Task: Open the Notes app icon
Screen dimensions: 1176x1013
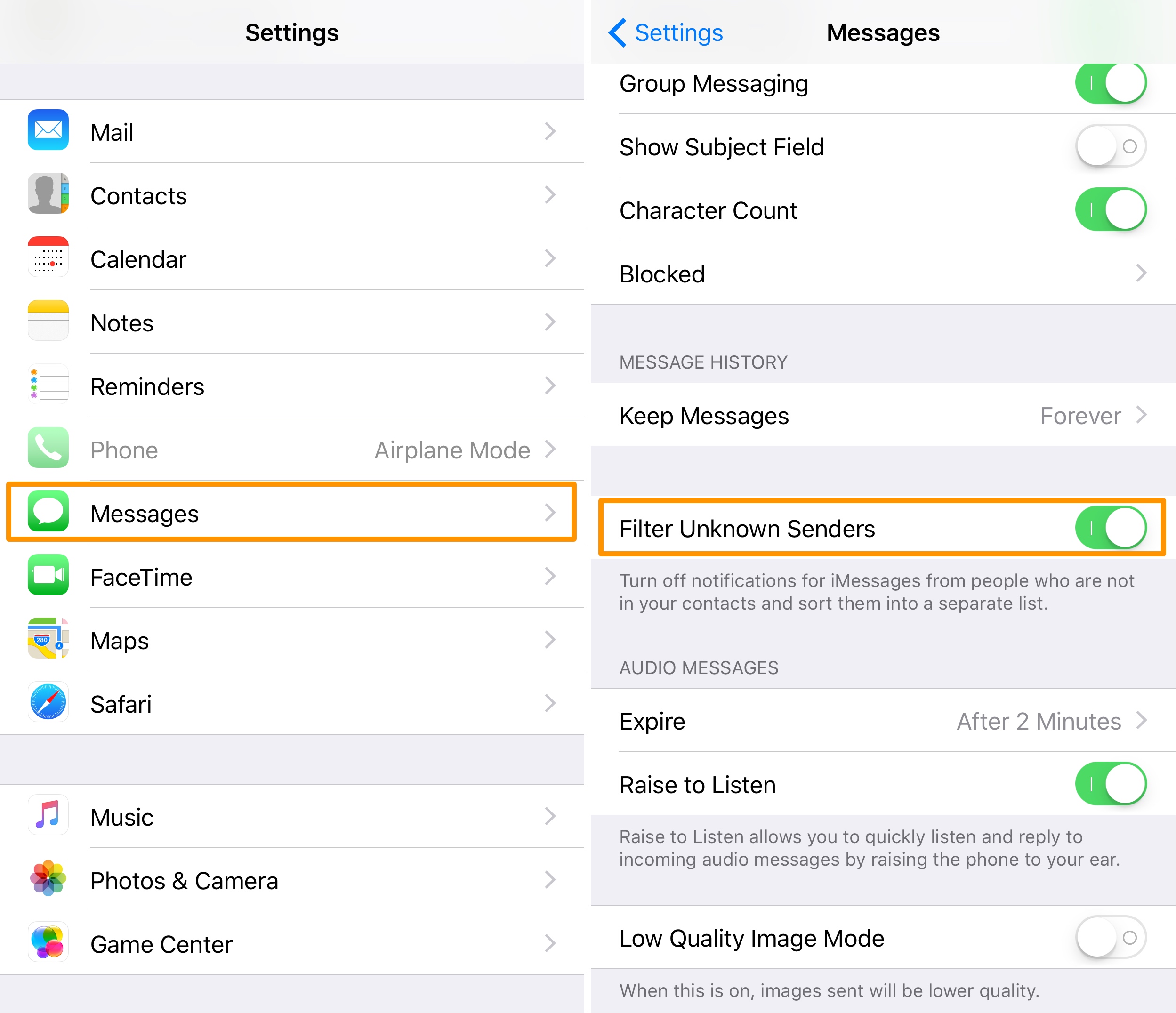Action: click(x=48, y=321)
